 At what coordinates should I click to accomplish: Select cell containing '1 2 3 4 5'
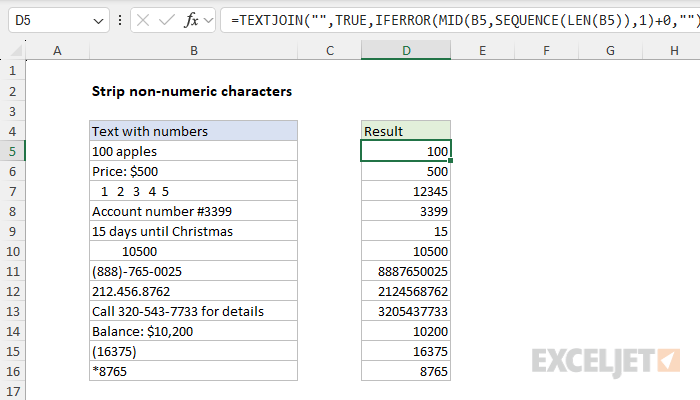coord(193,192)
